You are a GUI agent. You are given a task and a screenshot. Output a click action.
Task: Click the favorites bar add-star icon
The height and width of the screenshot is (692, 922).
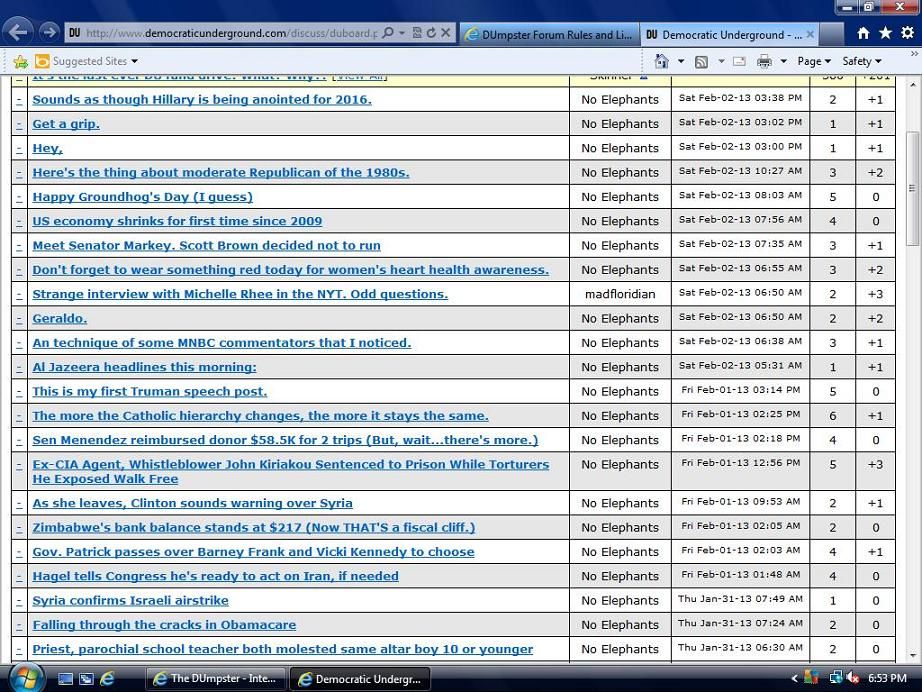pos(21,61)
